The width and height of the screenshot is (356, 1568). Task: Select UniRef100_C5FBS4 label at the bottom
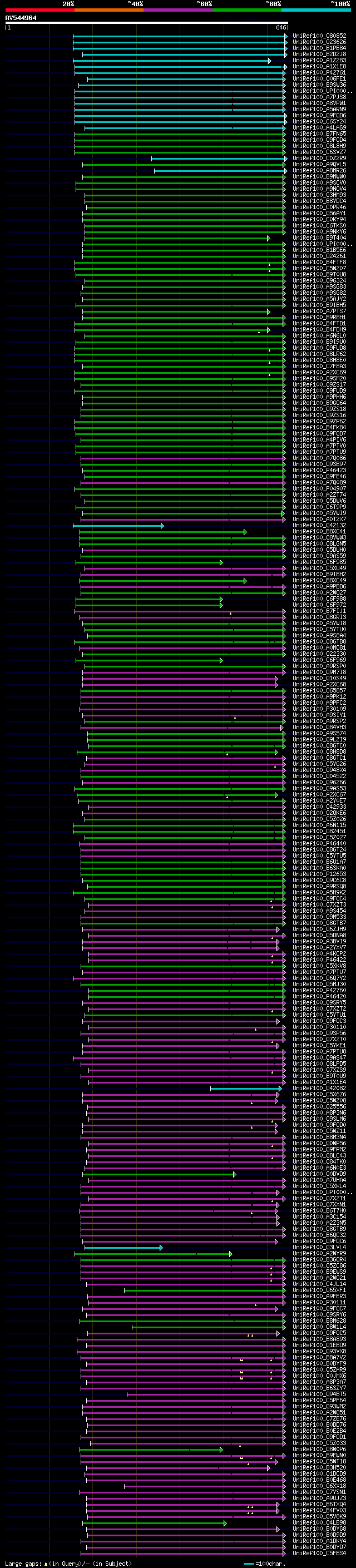319,1554
